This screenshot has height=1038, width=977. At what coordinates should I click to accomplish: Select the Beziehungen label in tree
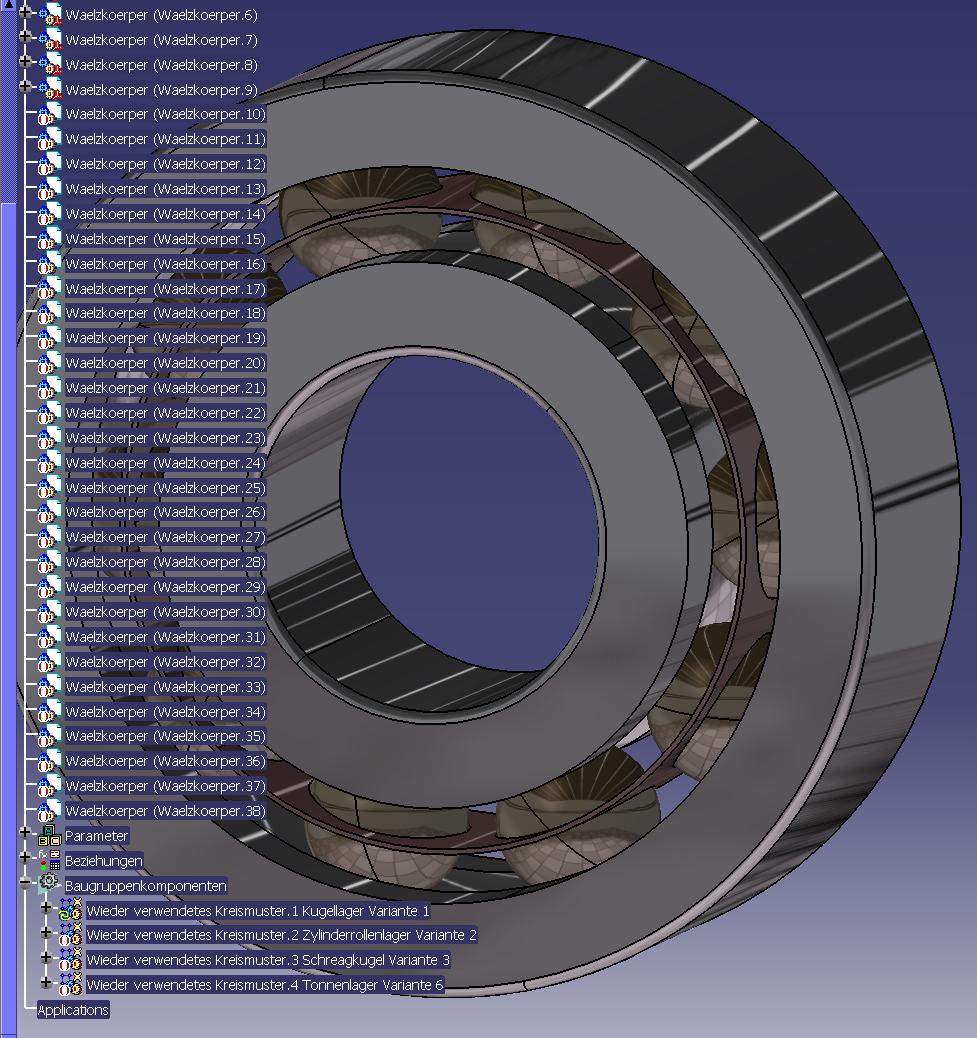(x=103, y=861)
